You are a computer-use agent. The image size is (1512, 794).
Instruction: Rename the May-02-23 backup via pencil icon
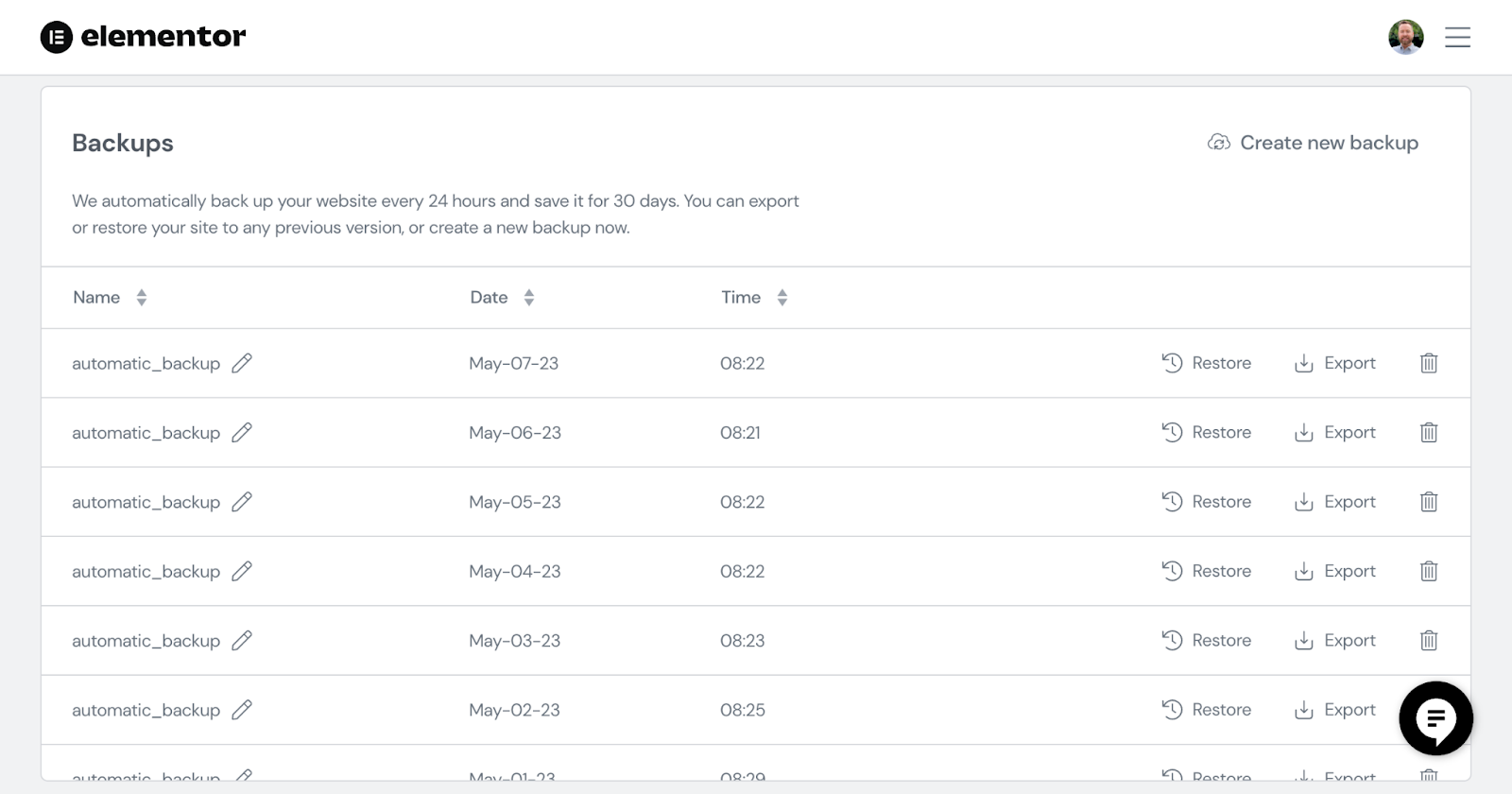click(242, 710)
